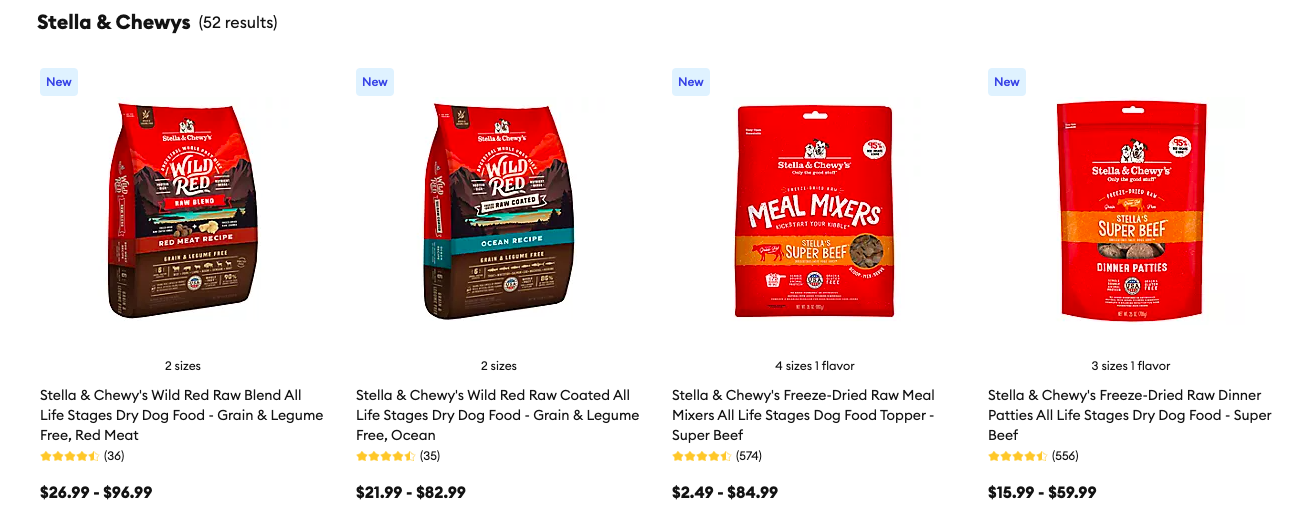1303x510 pixels.
Task: Open Wild Red Raw Blend Red Meat title link
Action: point(182,415)
